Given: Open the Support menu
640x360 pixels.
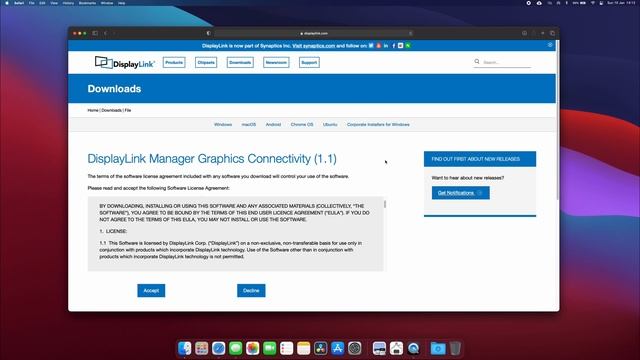Looking at the screenshot, I should click(x=309, y=62).
